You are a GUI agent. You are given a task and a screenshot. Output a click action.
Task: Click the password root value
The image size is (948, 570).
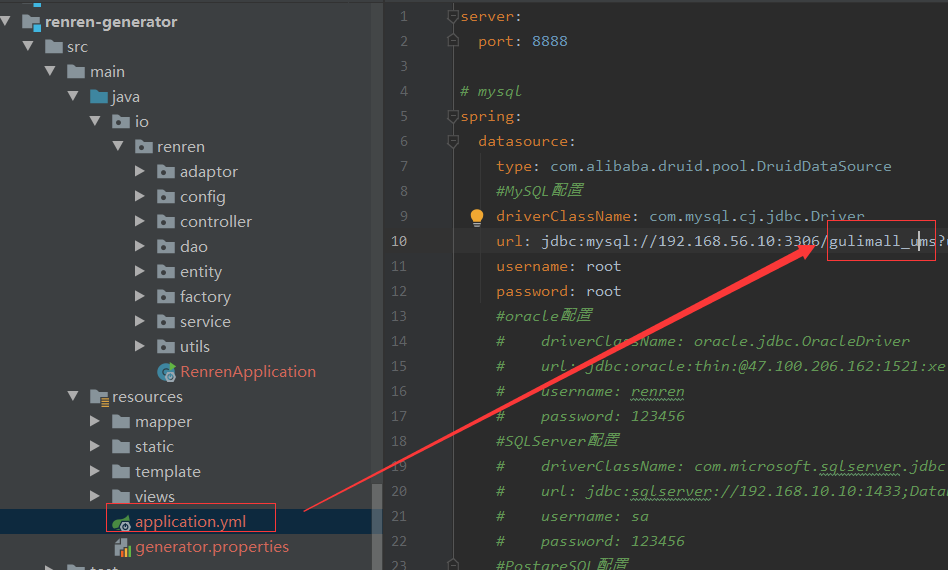pyautogui.click(x=603, y=291)
